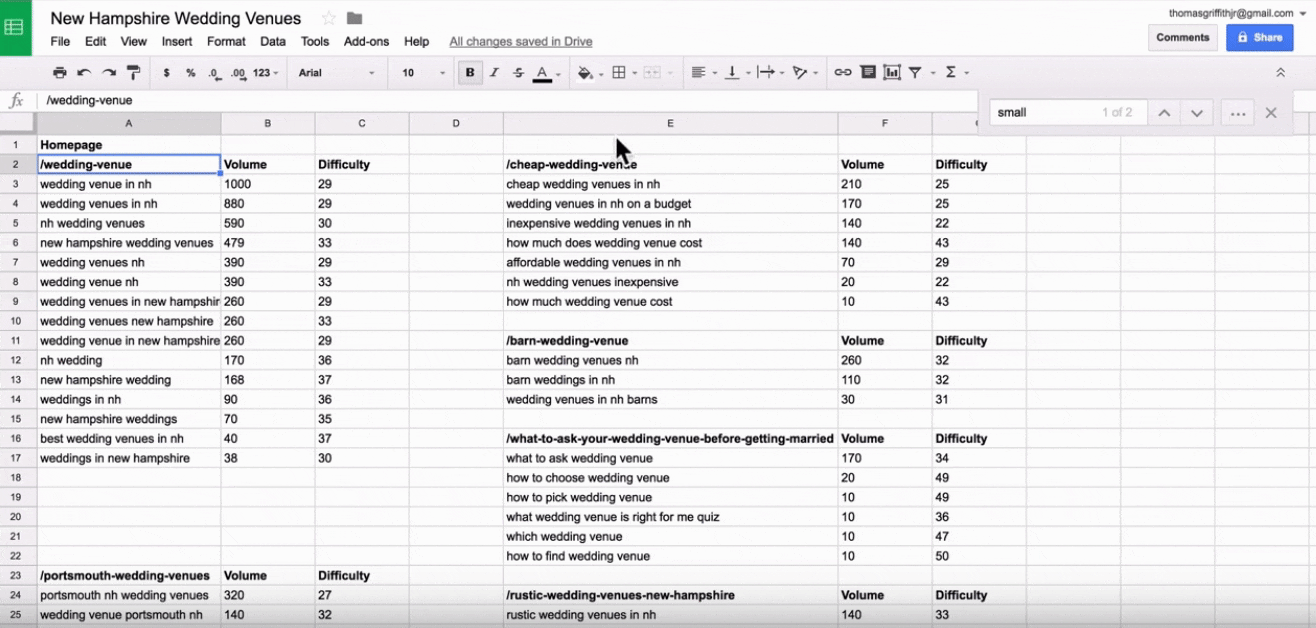Select the Paint format roller tool

coord(133,73)
